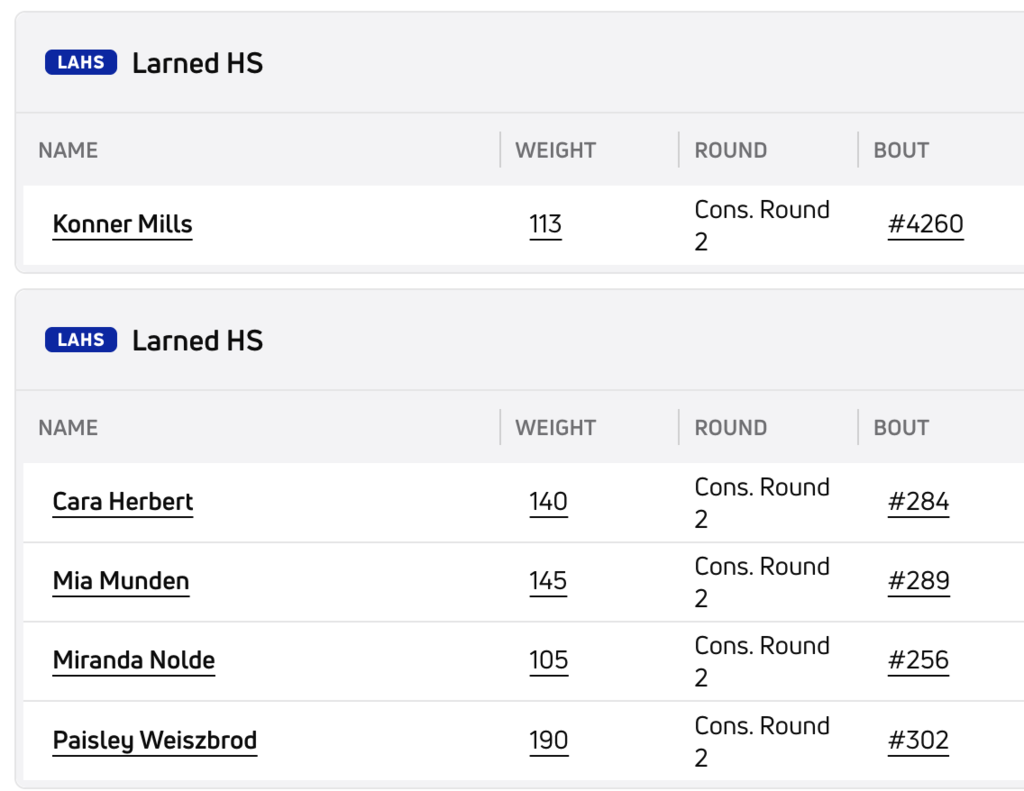Image resolution: width=1024 pixels, height=791 pixels.
Task: Click the LAHS badge in the bottom section
Action: coord(81,339)
